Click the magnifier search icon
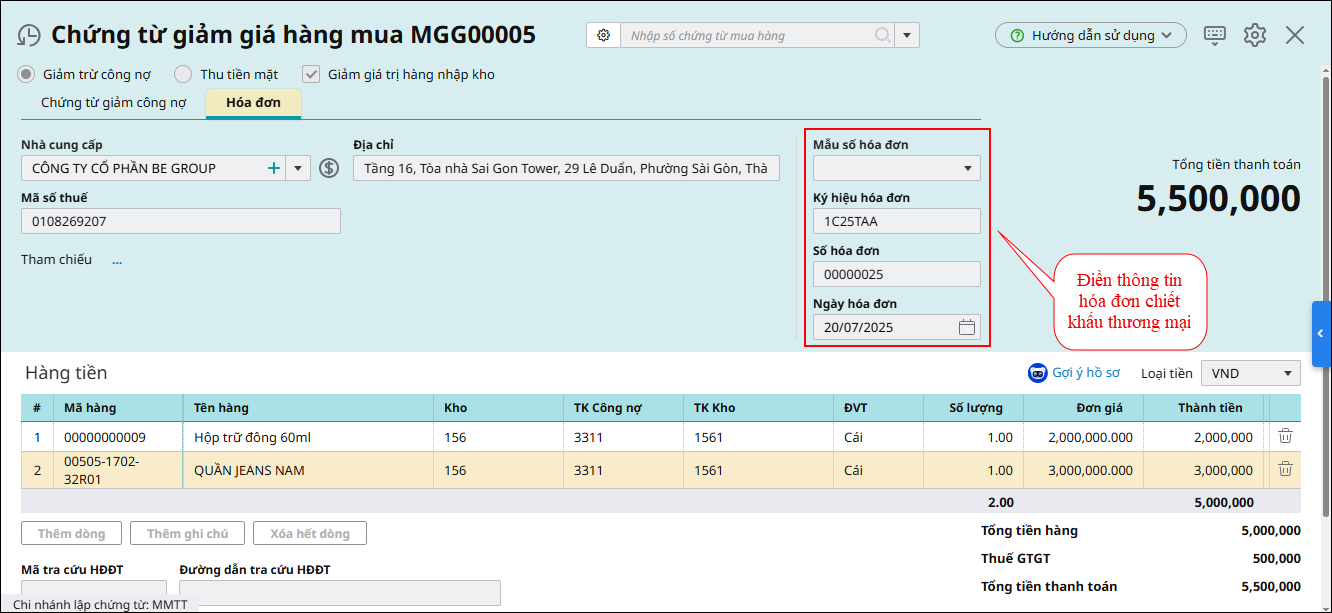Screen dimensions: 1332x613 (x=882, y=36)
